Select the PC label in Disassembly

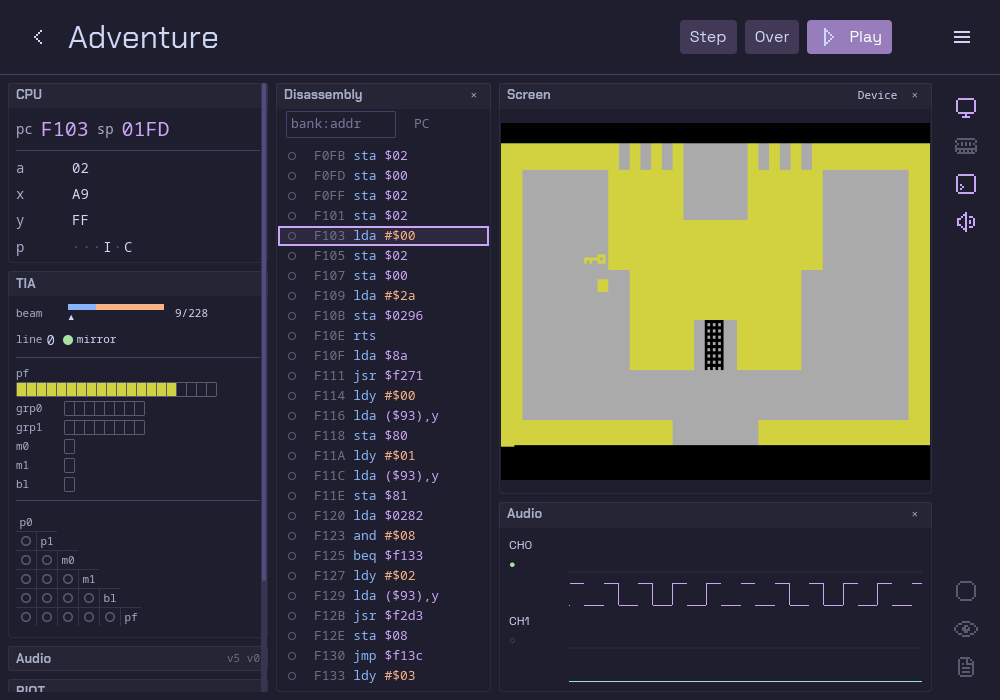click(x=421, y=124)
